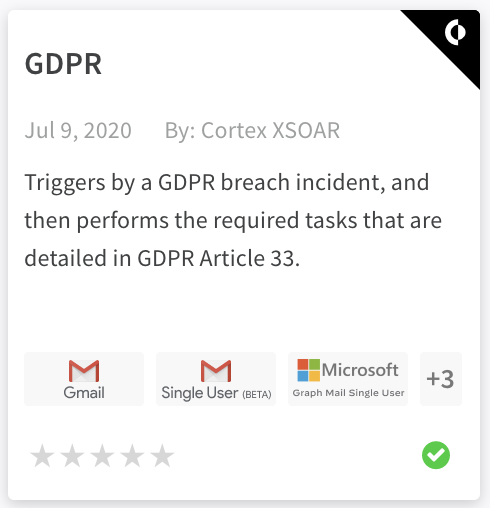Rate the pack four stars
The height and width of the screenshot is (508, 490).
pyautogui.click(x=132, y=455)
